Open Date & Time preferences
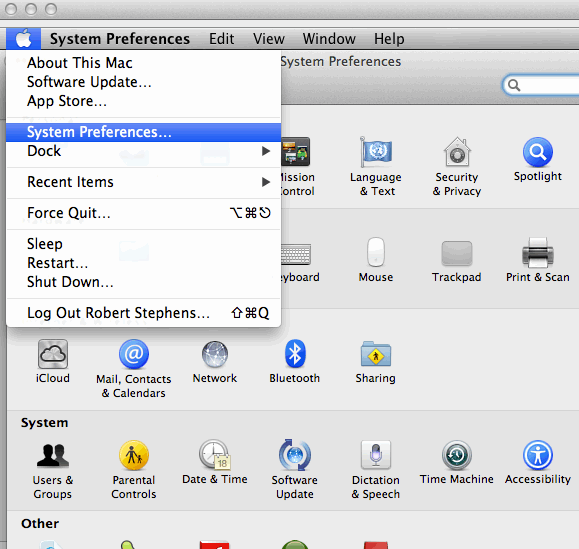This screenshot has height=549, width=579. (215, 462)
